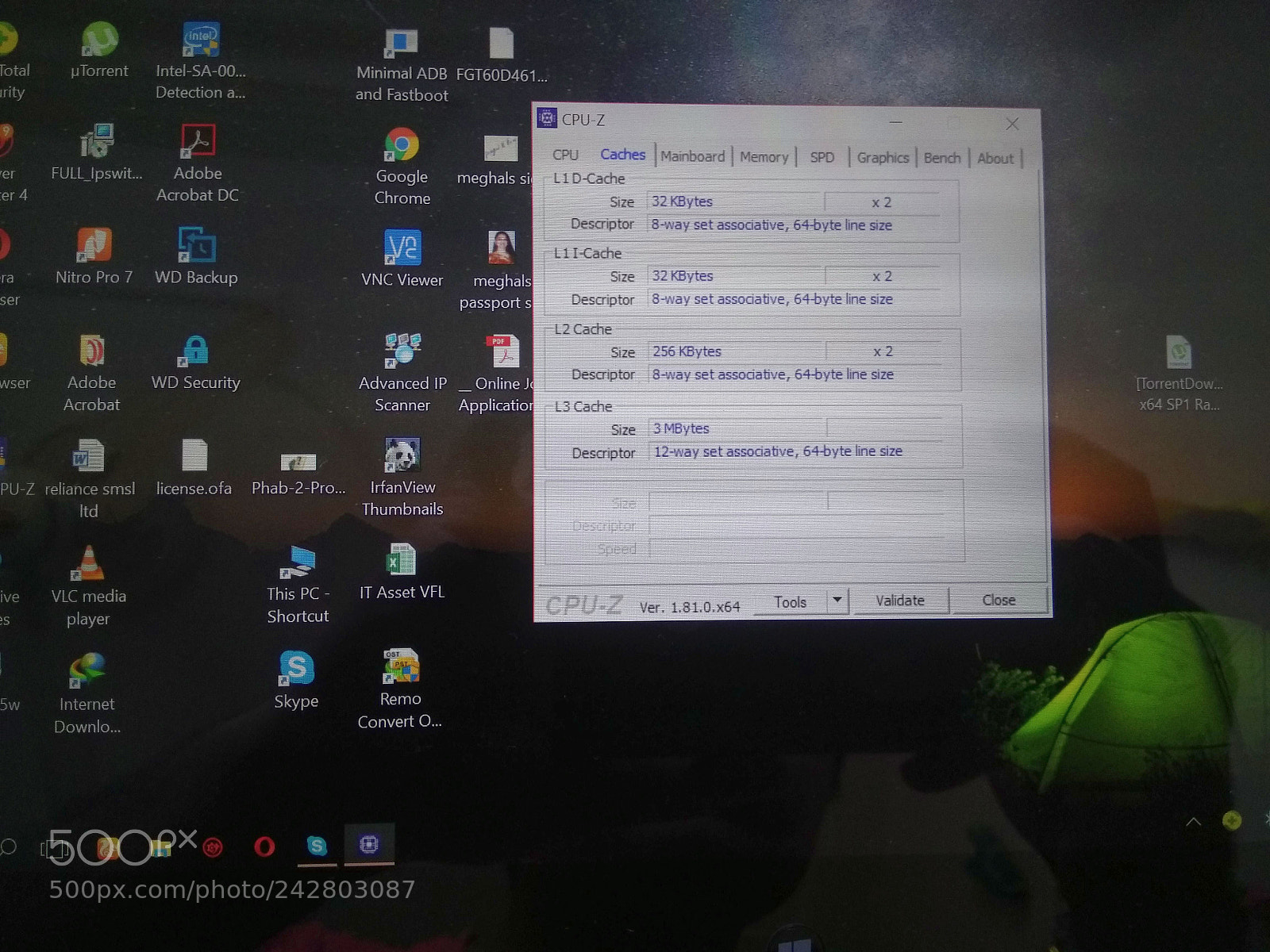
Task: Click Skype icon in taskbar
Action: 317,846
